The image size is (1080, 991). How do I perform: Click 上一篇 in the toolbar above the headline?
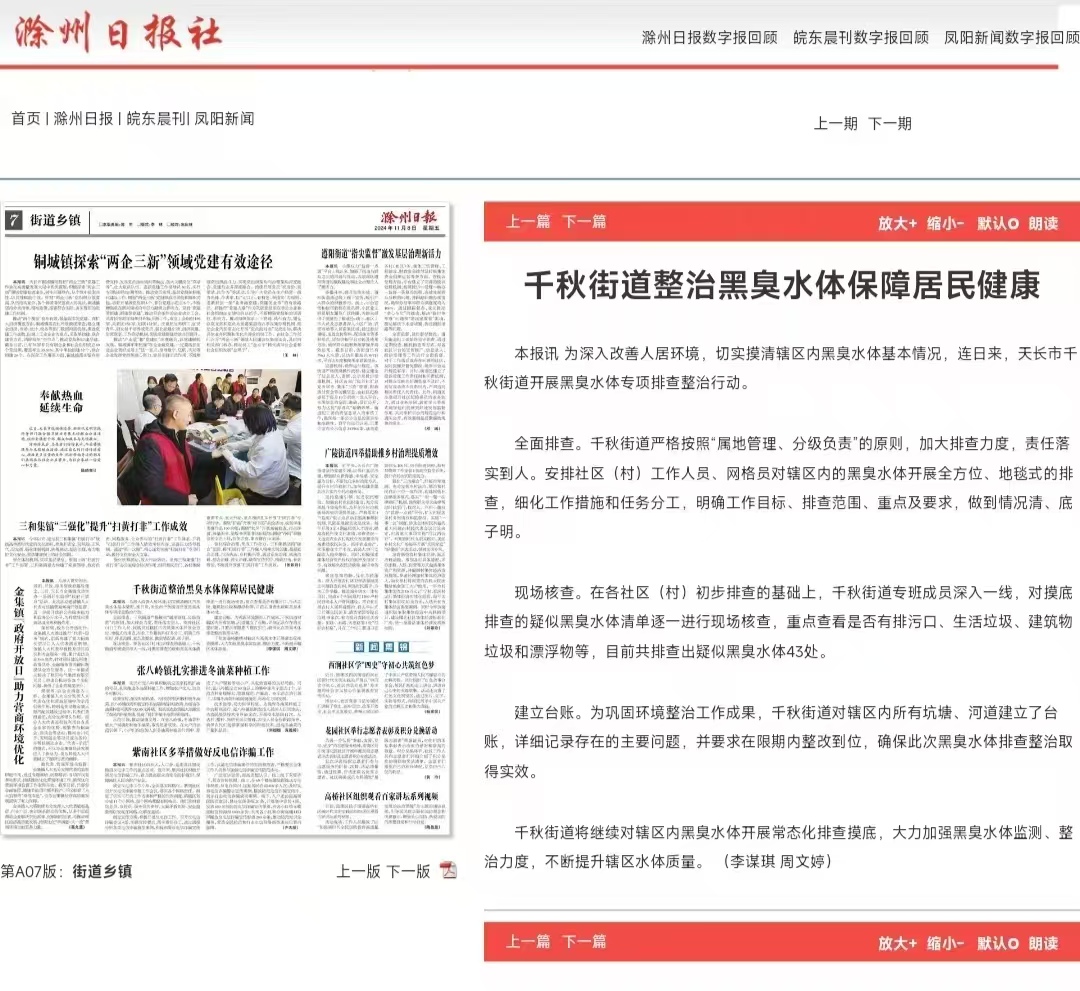(x=528, y=222)
